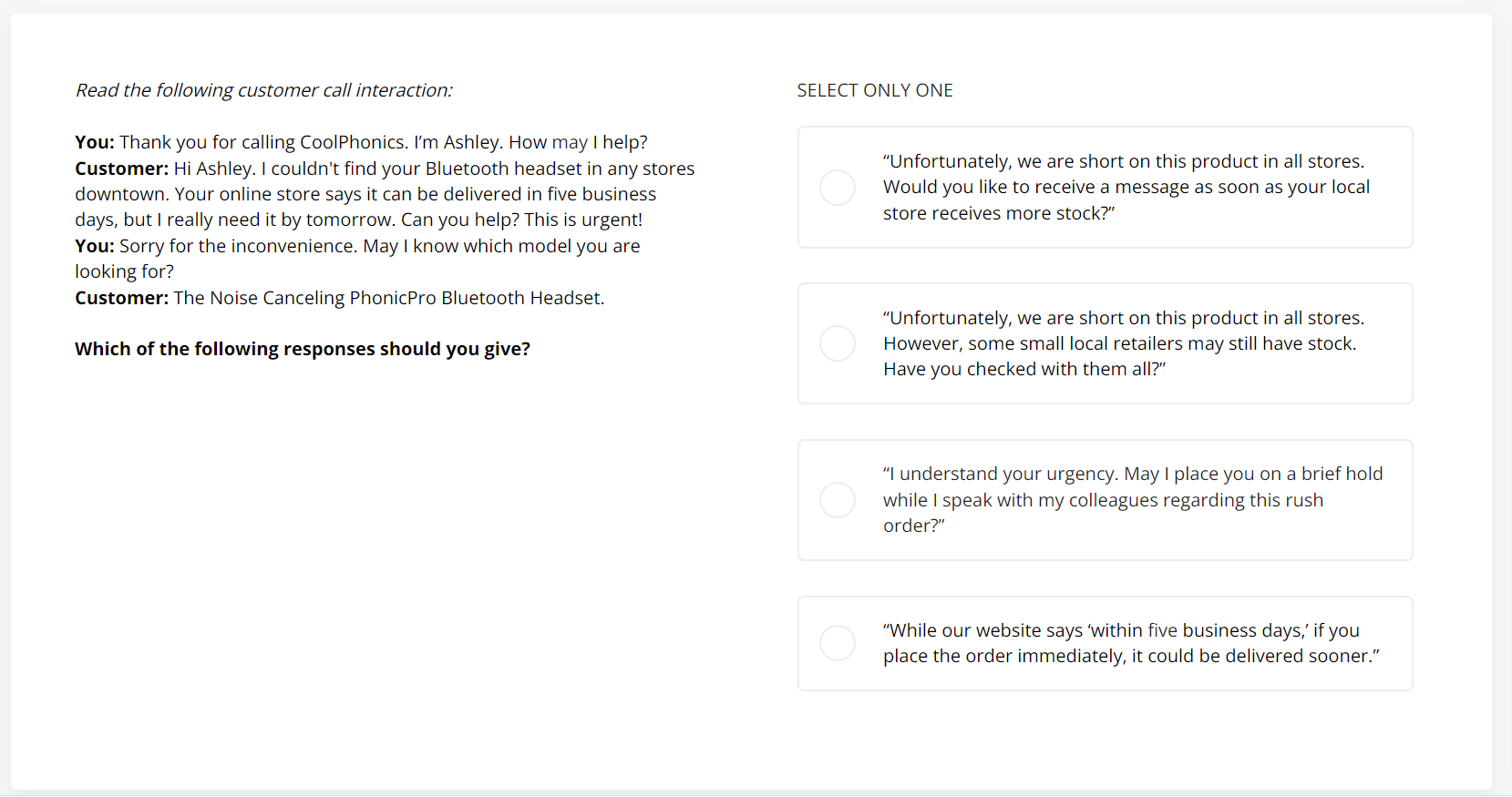Click 'Have you checked with them all?' text
Screen dimensions: 1512x797
pyautogui.click(x=1023, y=369)
